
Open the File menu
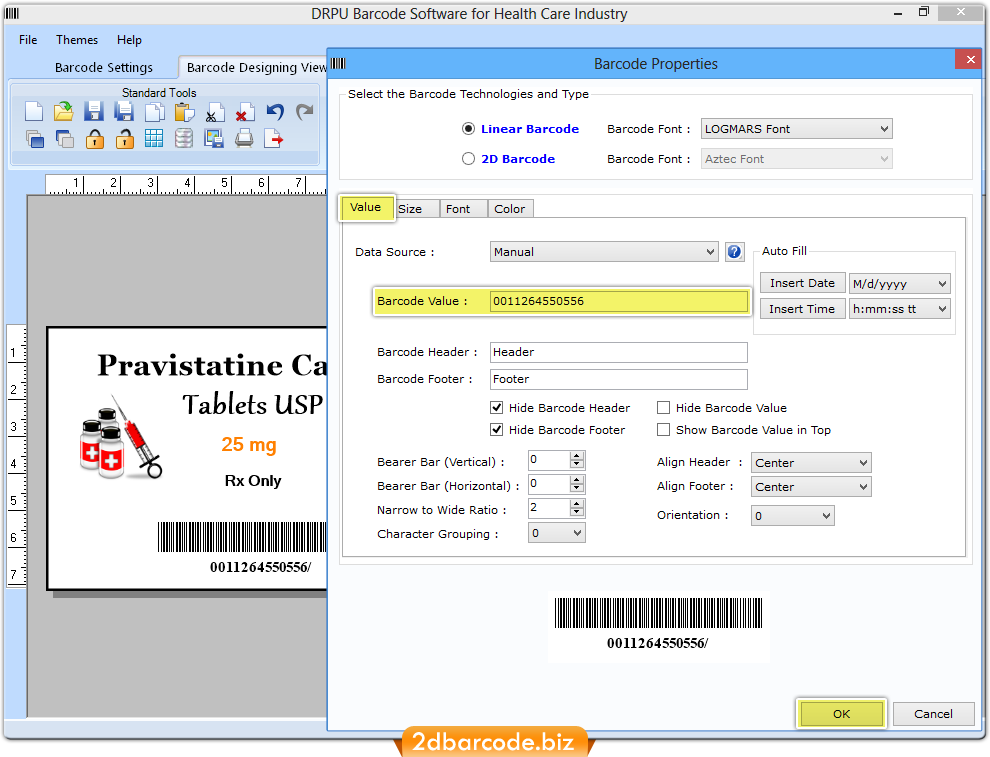pos(28,40)
